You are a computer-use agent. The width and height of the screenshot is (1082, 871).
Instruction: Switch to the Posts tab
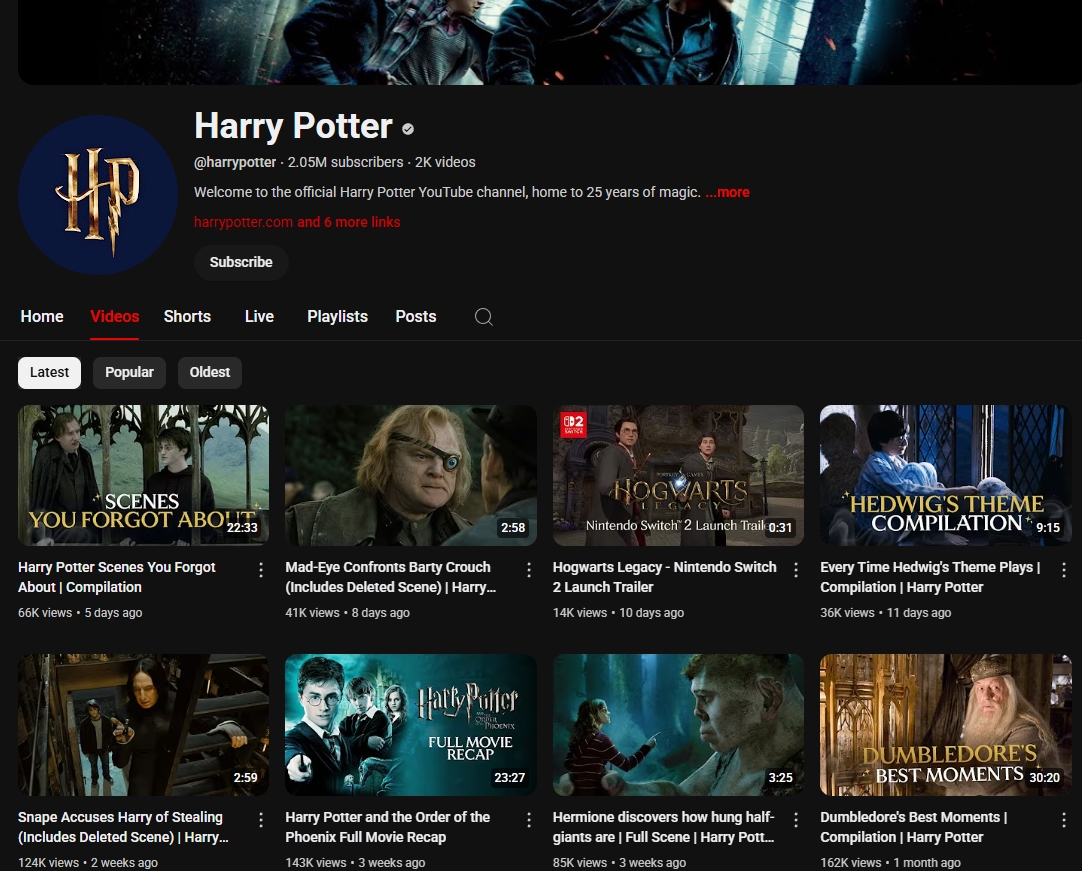[x=415, y=316]
